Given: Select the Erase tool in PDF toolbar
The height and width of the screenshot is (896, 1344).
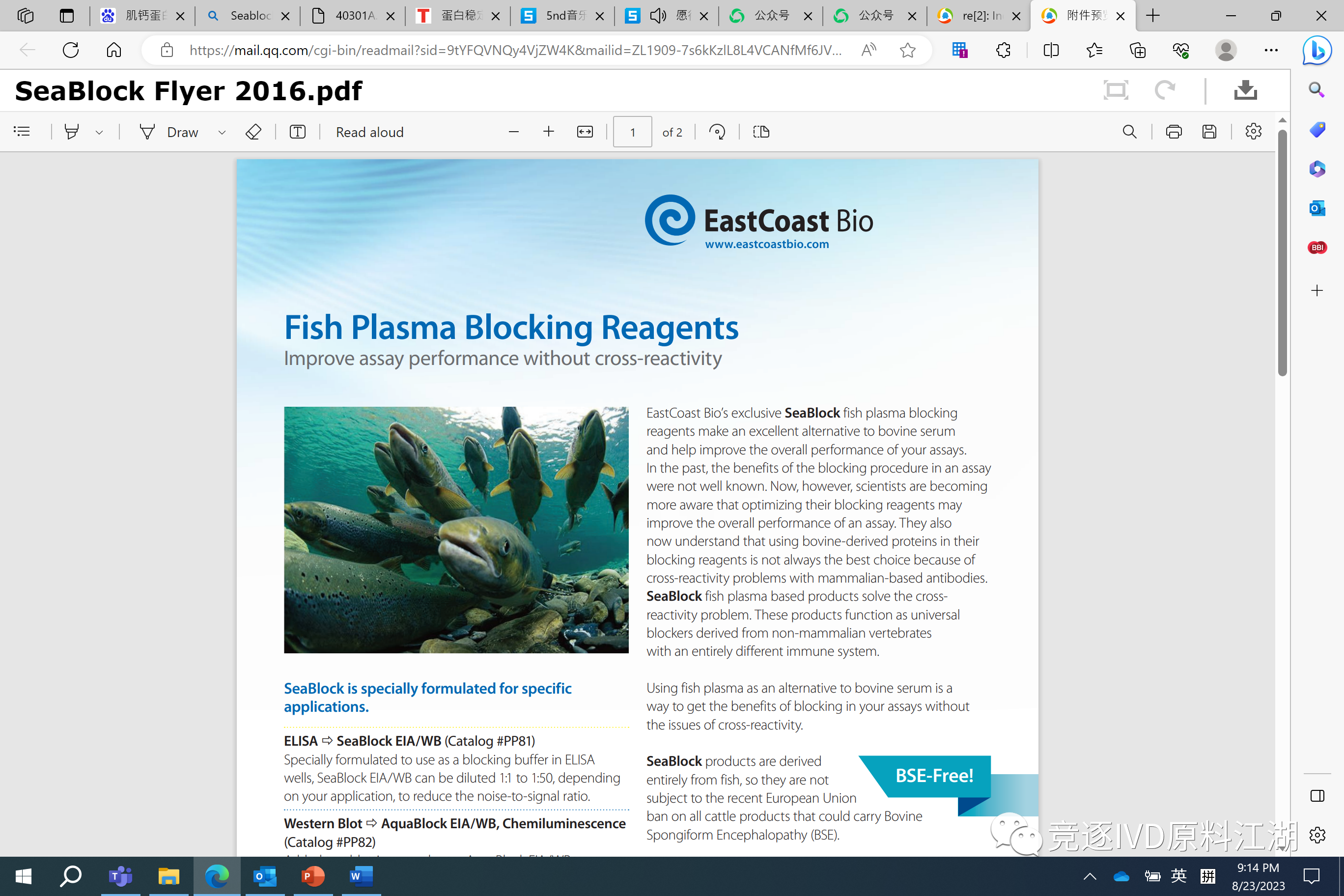Looking at the screenshot, I should 253,132.
